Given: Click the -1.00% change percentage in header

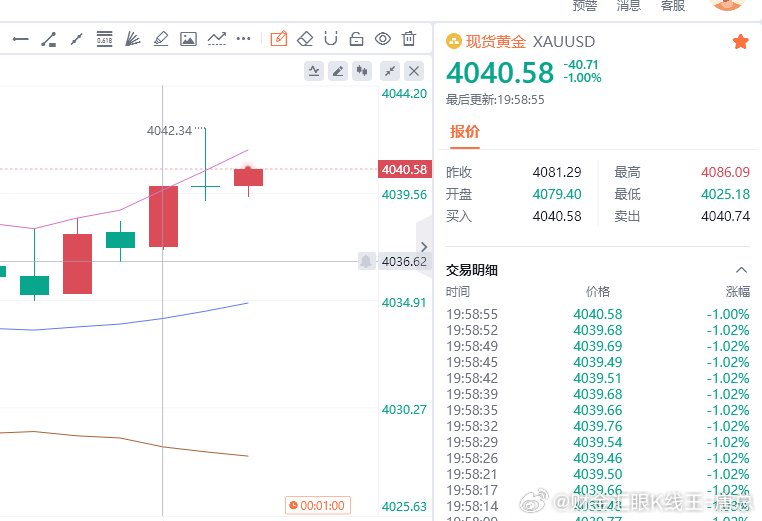Looking at the screenshot, I should (583, 78).
